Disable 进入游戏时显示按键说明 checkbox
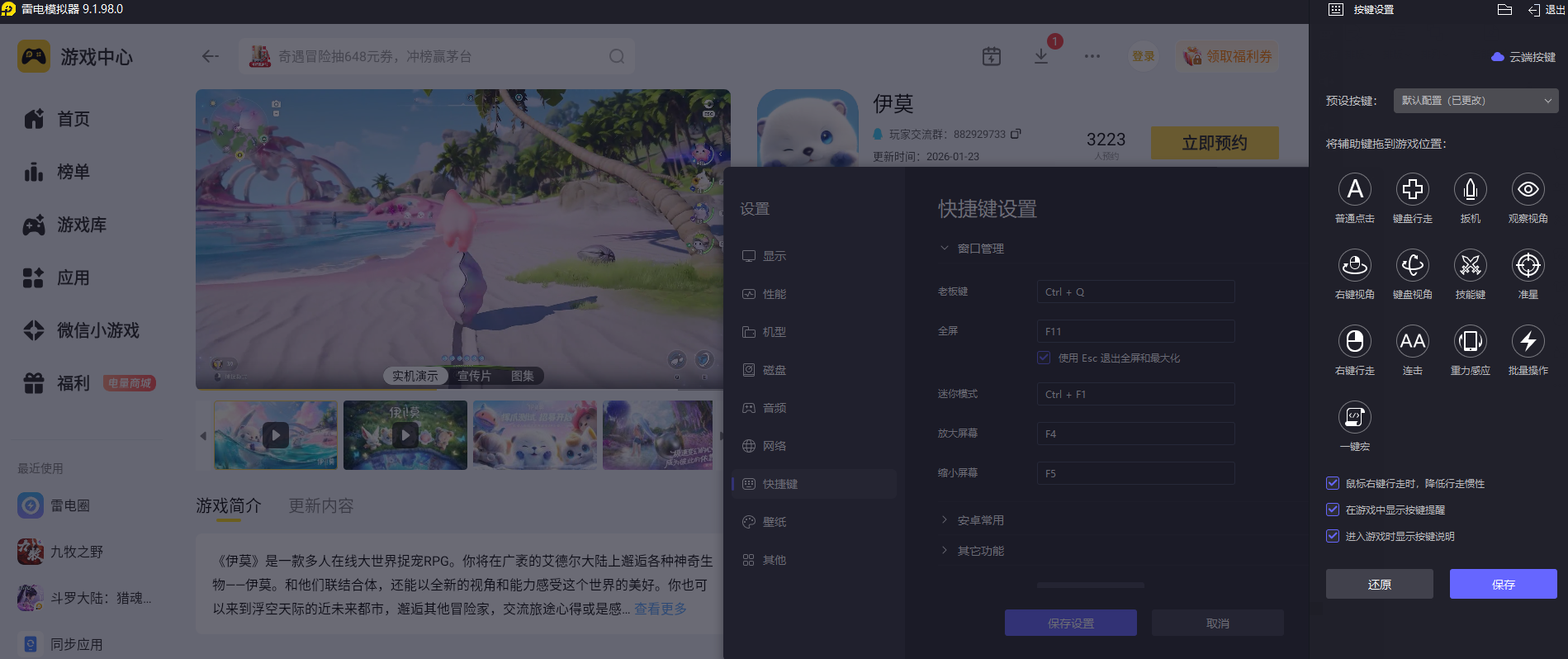This screenshot has height=659, width=1568. click(x=1332, y=536)
